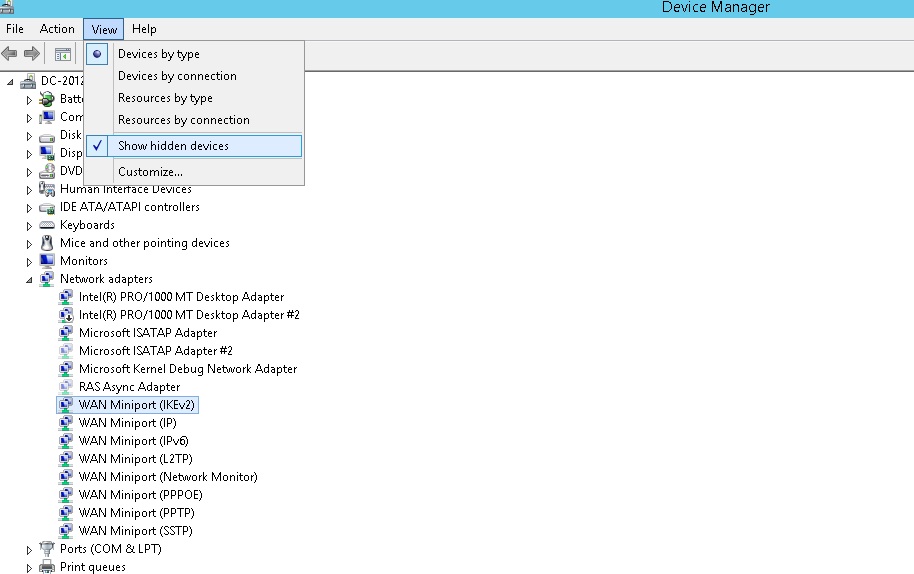Open the Help menu
Screen dimensions: 914x574
pyautogui.click(x=144, y=29)
